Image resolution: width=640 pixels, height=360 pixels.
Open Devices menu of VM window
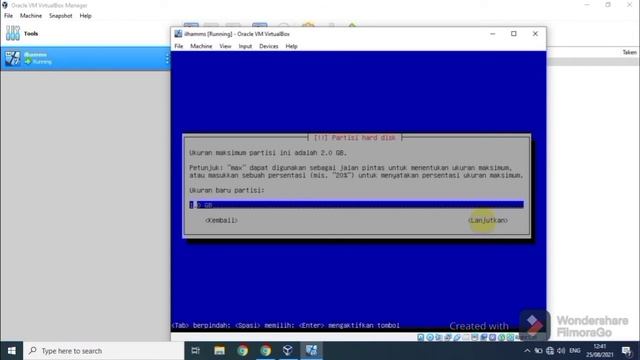tap(269, 46)
